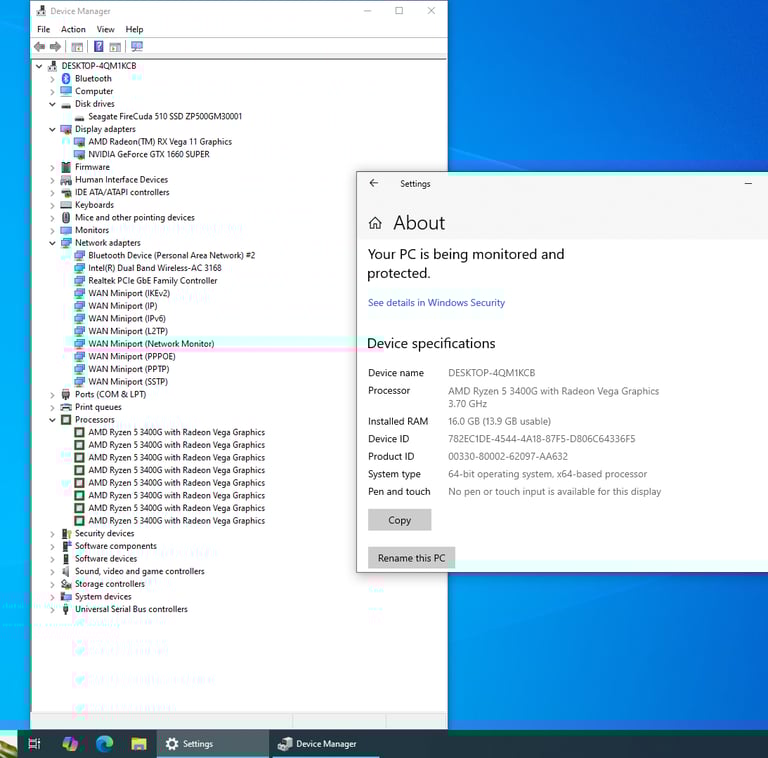
Task: Open the Help menu
Action: 134,29
